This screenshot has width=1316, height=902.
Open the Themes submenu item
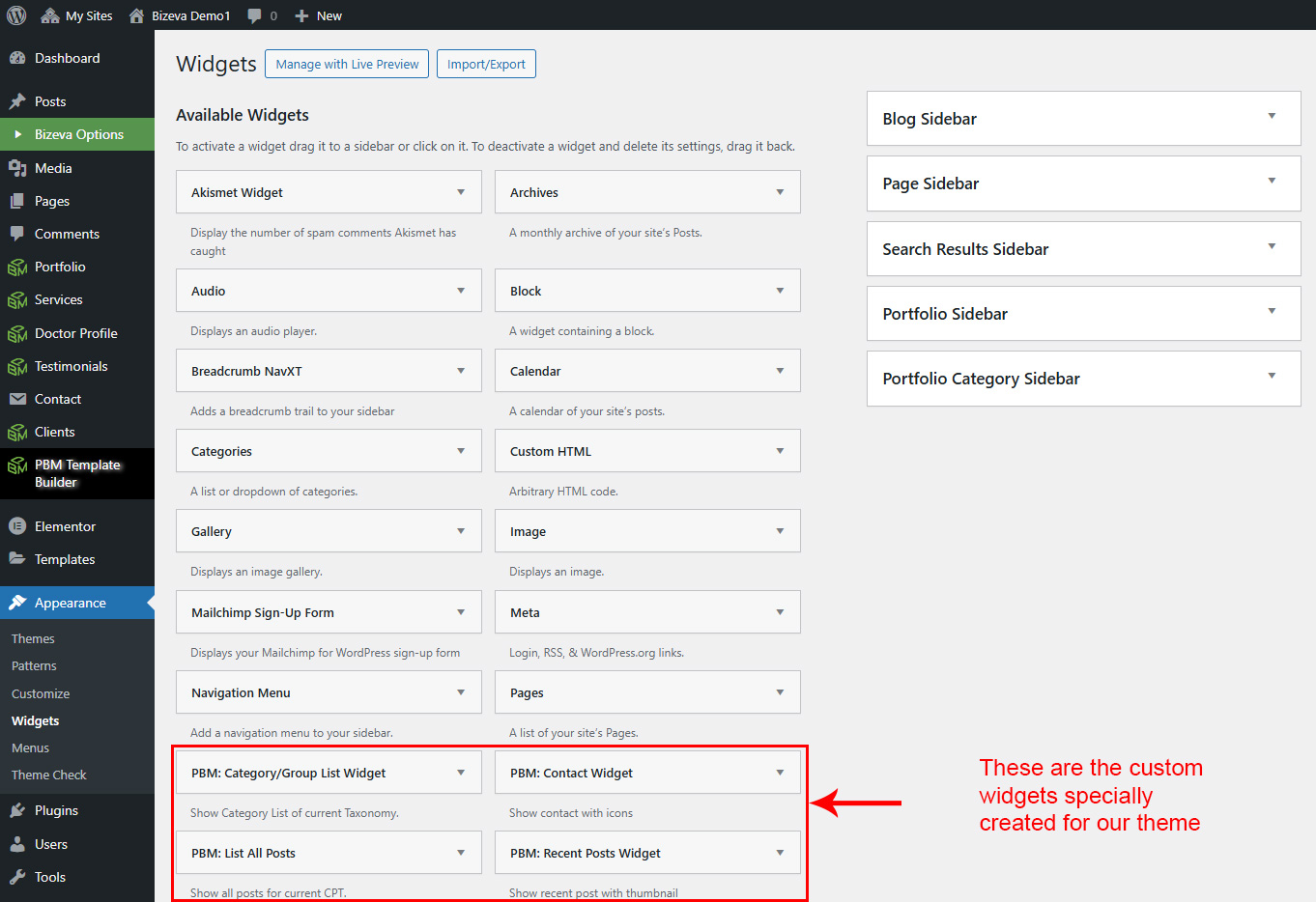tap(33, 638)
